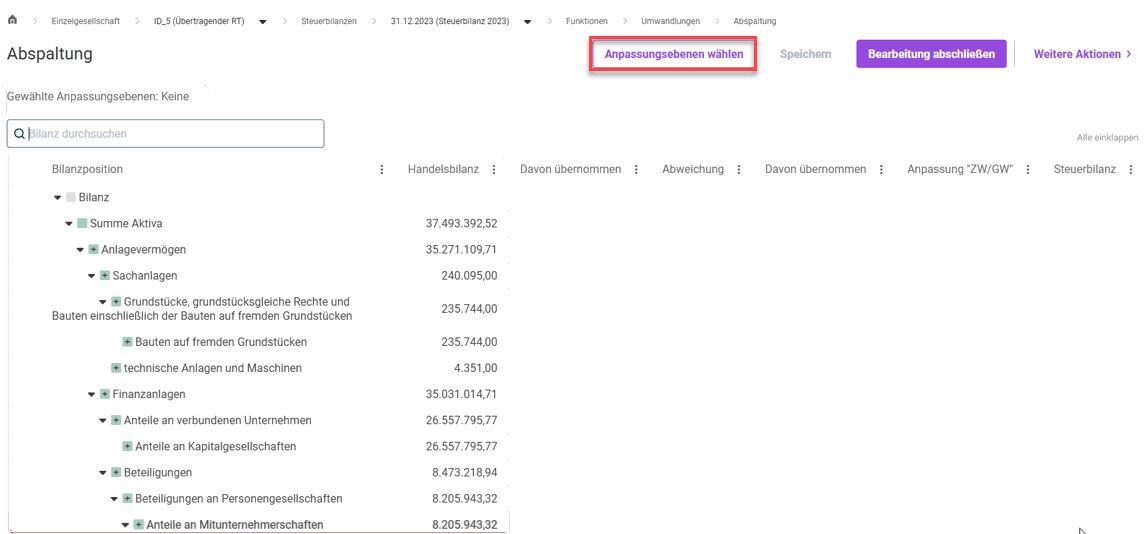The image size is (1144, 534).
Task: Click the home icon in breadcrumb
Action: click(12, 20)
